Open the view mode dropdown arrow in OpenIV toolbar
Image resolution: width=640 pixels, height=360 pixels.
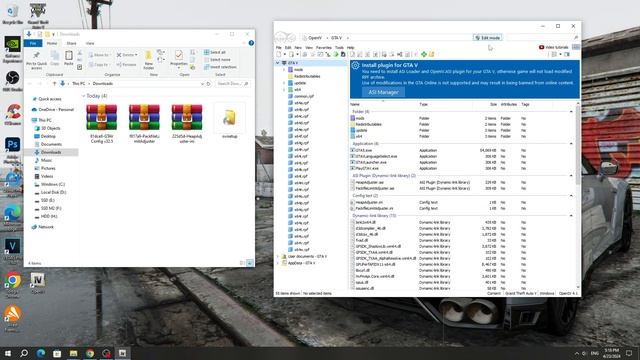560,54
